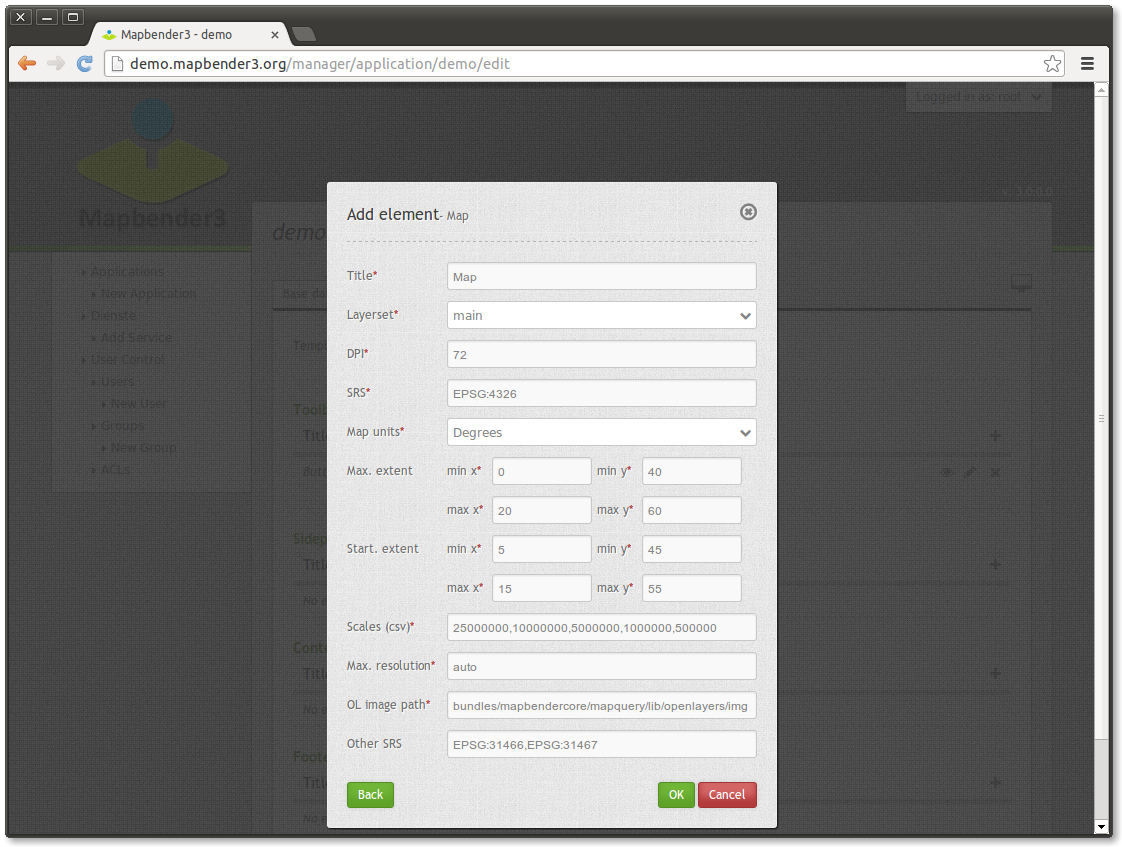Click the page scrollbar down arrow

pos(1101,826)
